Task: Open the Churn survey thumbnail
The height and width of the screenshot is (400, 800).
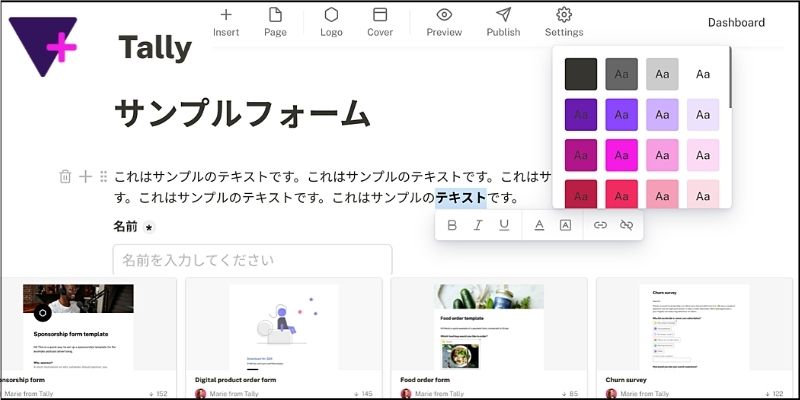Action: click(x=694, y=327)
